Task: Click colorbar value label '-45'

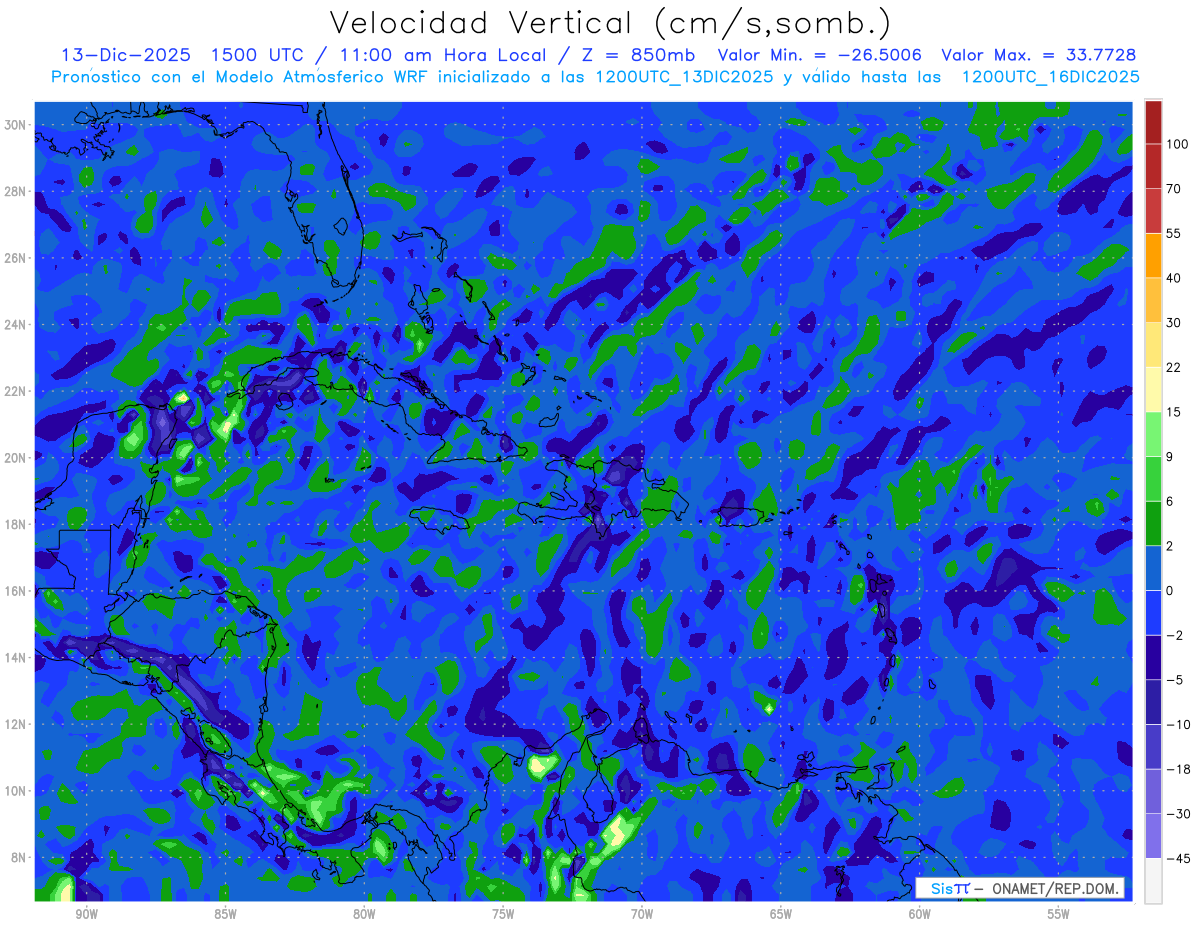Action: [x=1177, y=858]
